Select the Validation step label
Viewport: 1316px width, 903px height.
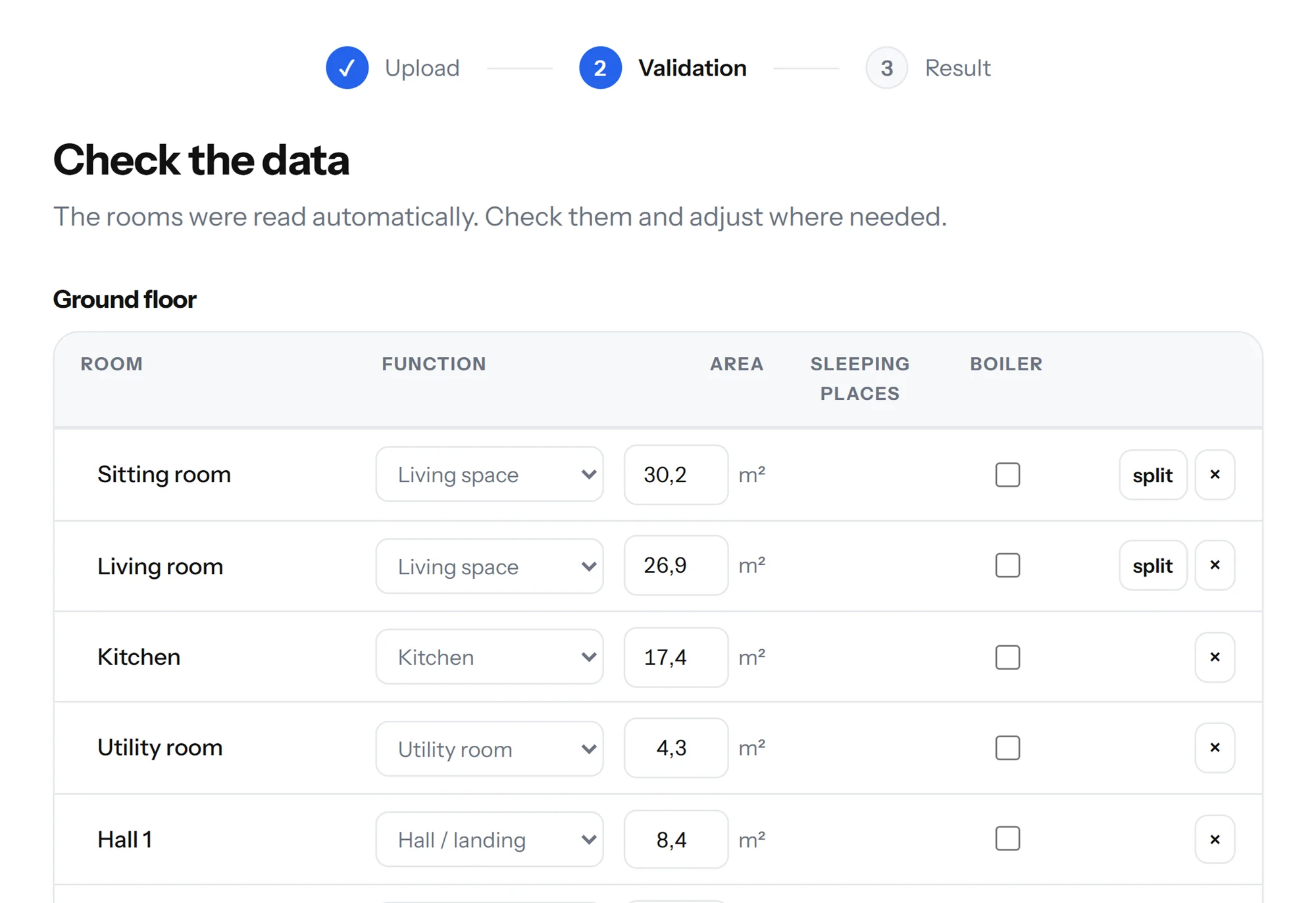(692, 68)
